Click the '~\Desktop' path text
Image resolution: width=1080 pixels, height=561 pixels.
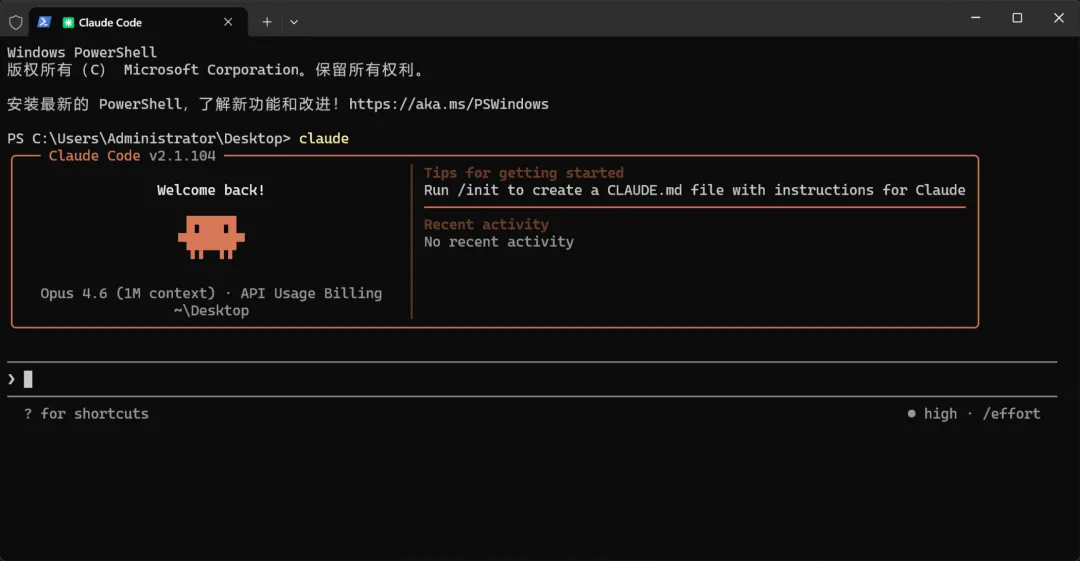[211, 311]
